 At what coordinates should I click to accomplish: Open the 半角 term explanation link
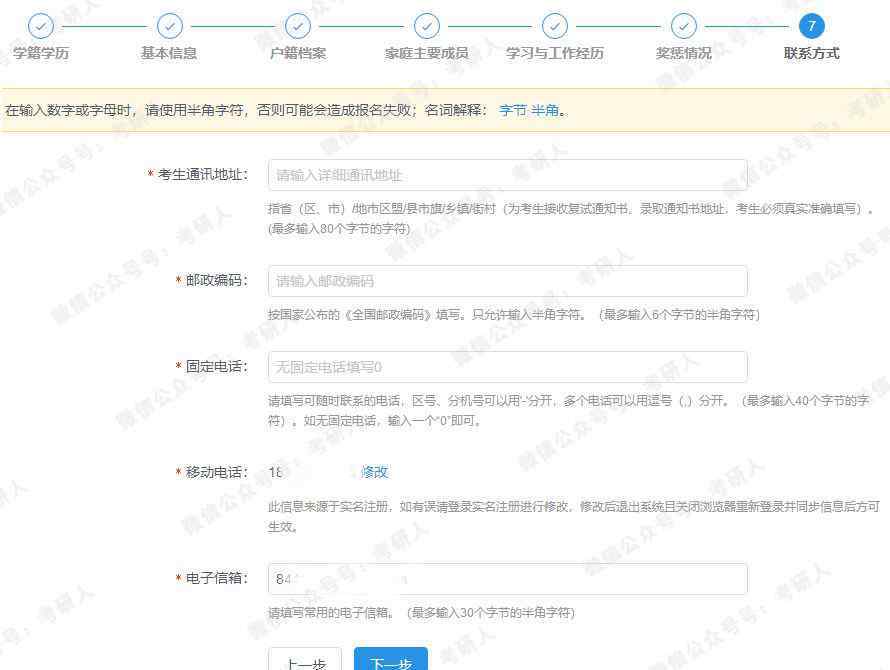(545, 110)
